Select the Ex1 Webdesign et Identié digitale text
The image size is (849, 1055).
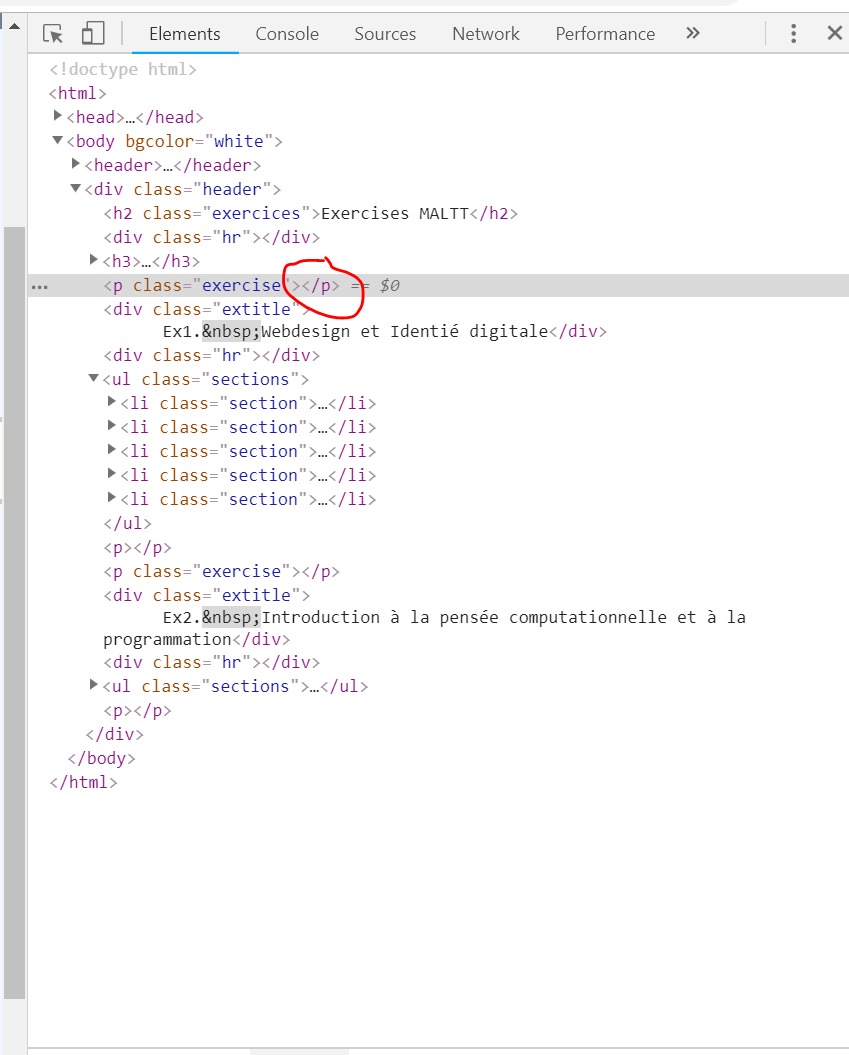(355, 331)
